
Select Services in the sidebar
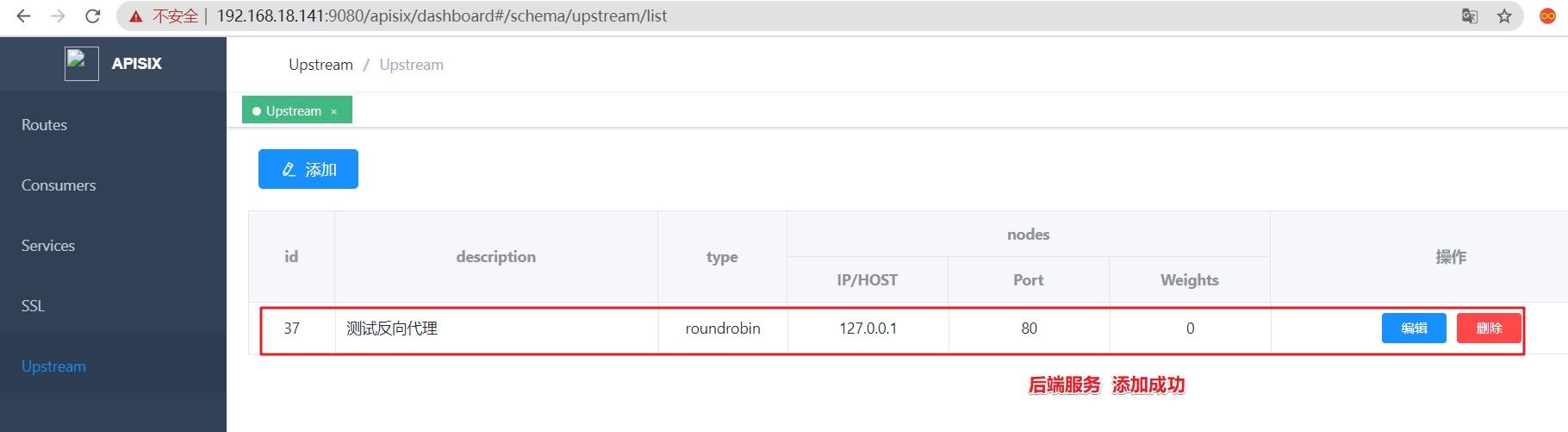48,246
